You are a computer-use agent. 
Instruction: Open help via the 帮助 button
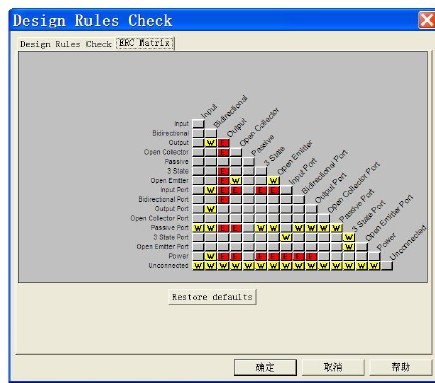(400, 367)
